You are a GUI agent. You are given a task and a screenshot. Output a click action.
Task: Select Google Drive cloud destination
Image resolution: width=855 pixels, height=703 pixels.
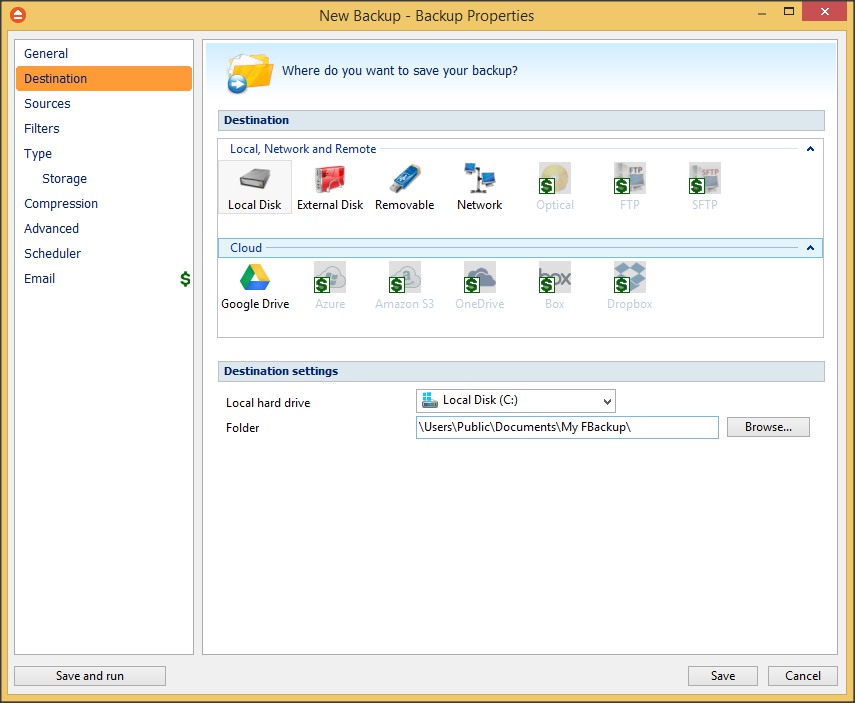255,286
